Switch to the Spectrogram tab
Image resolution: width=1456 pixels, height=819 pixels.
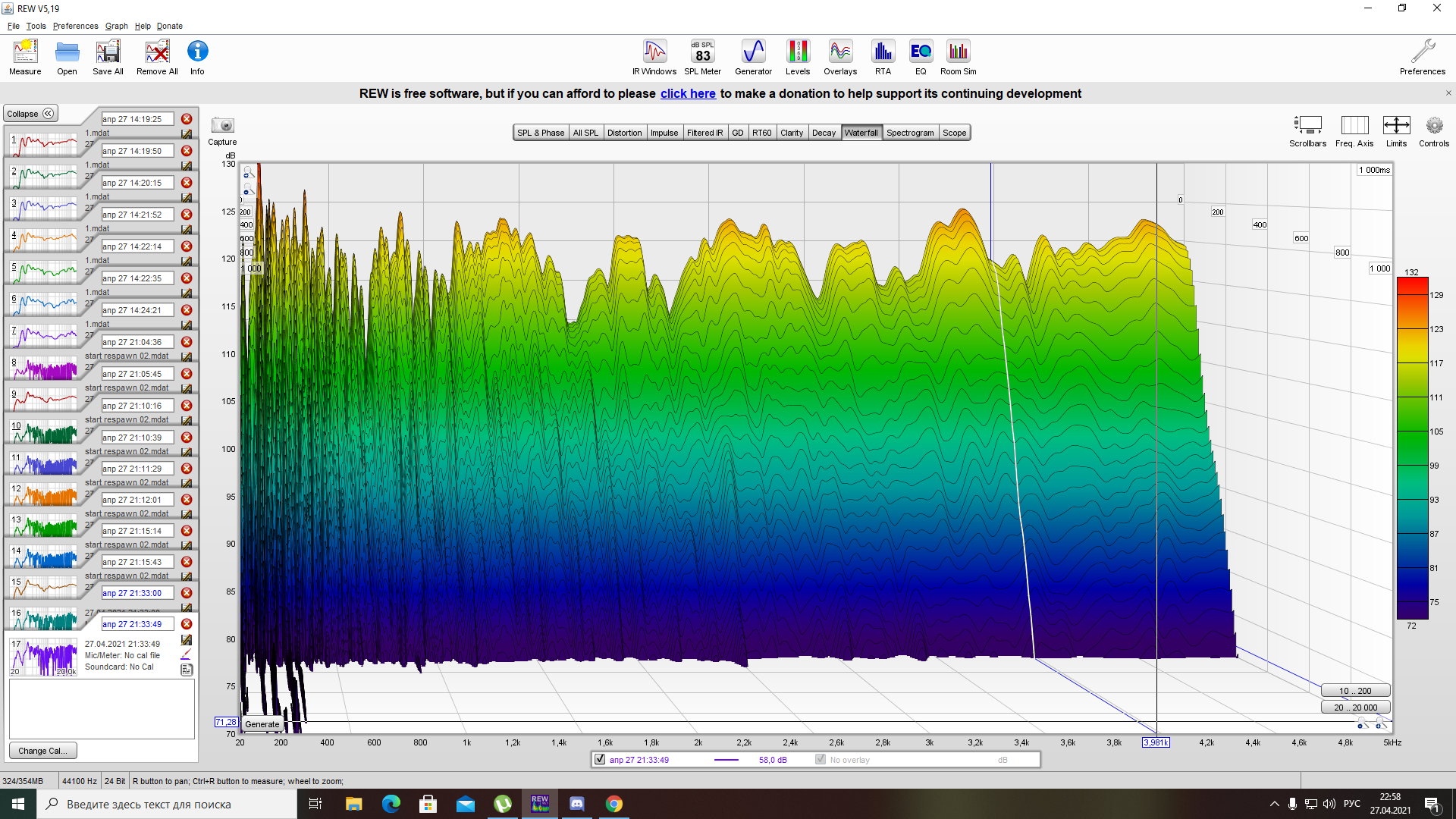coord(910,133)
